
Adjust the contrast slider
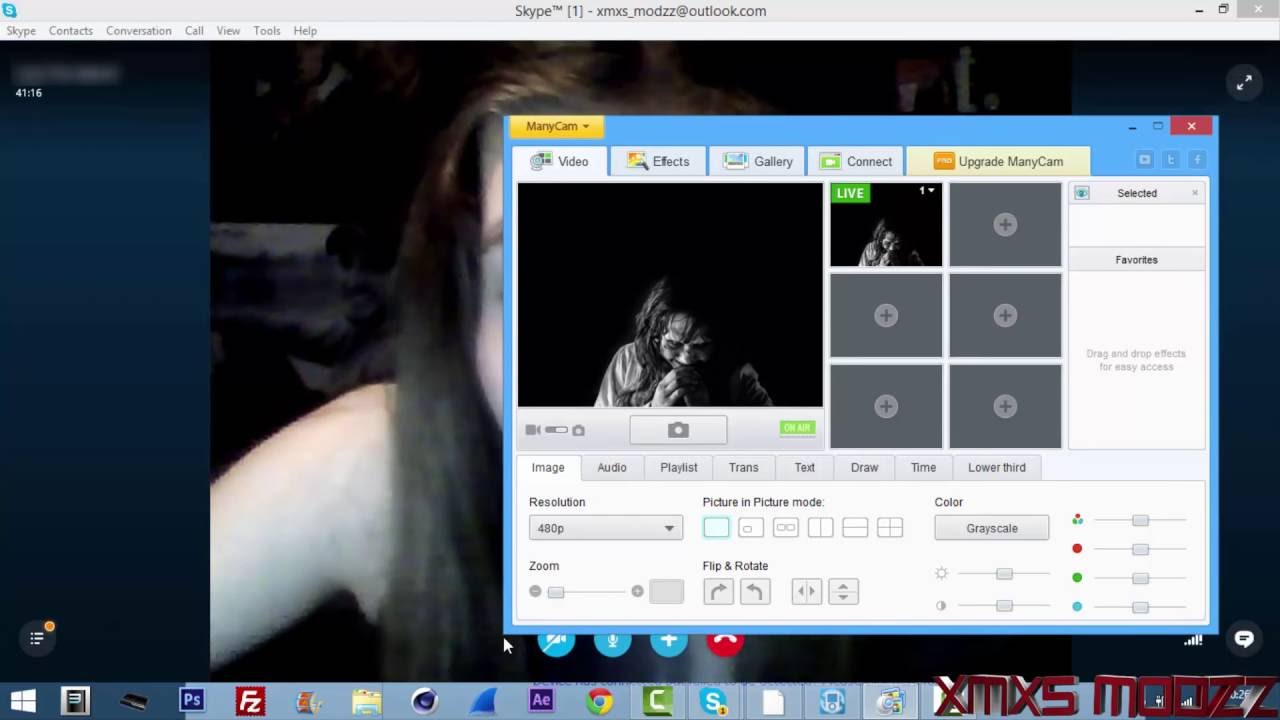coord(1004,606)
